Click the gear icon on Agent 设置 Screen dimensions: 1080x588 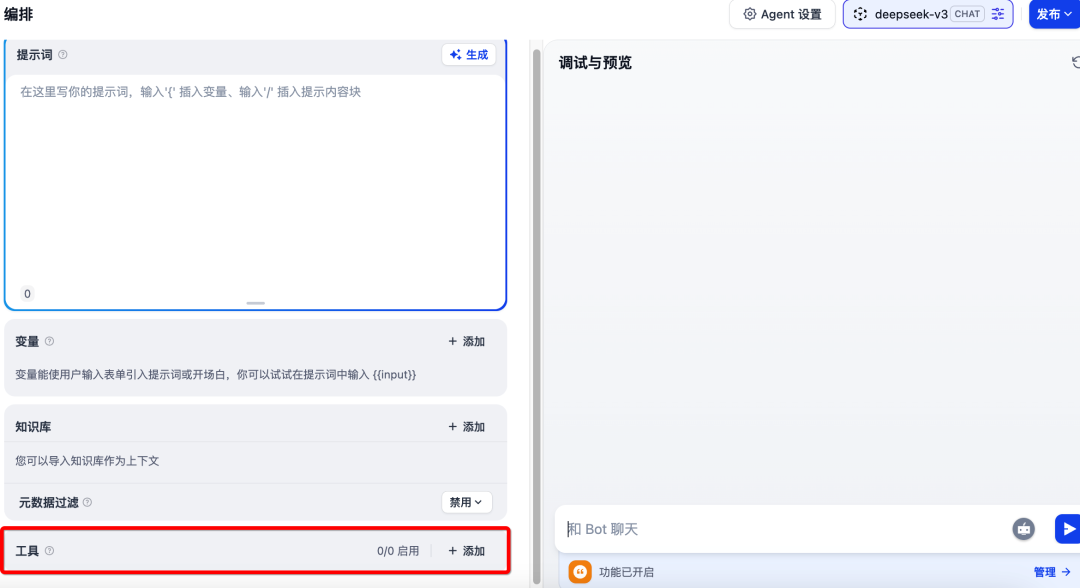749,14
